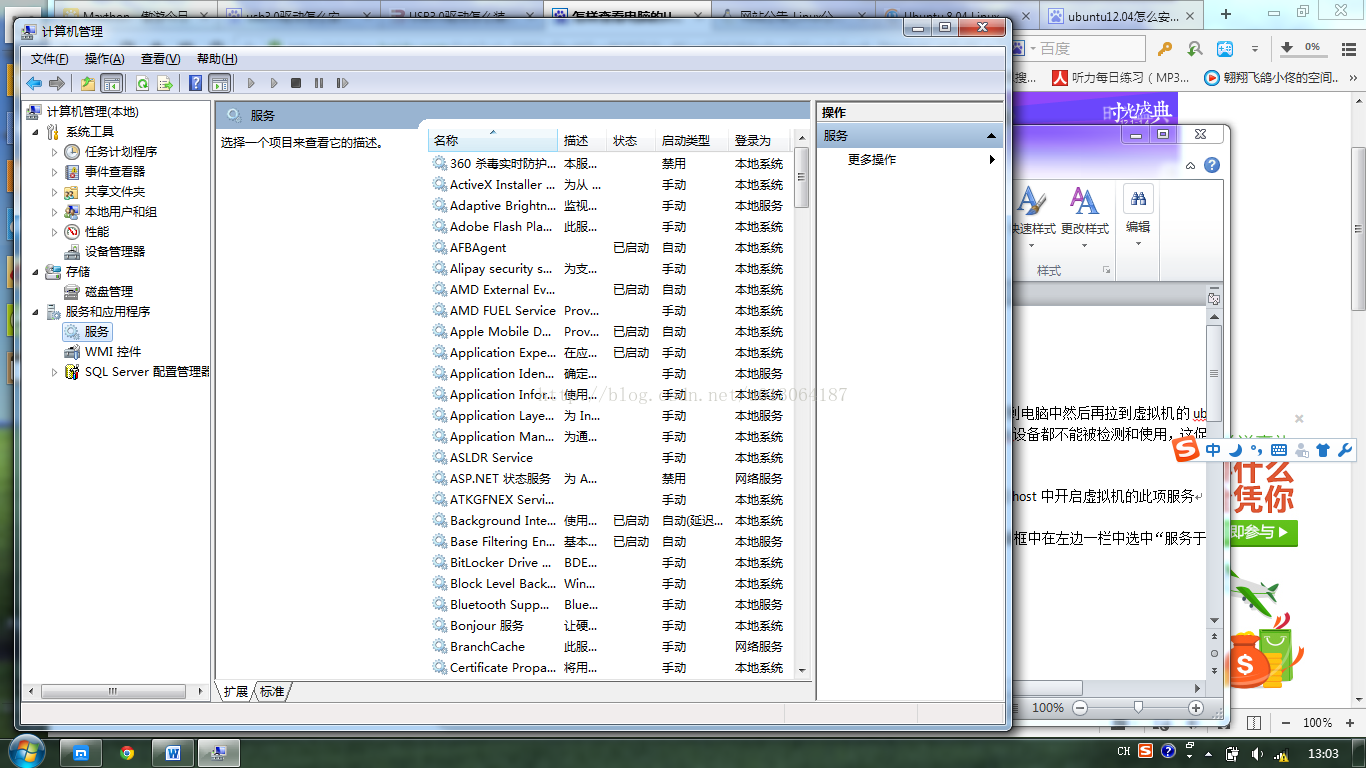Open the 听力每日练习 bookmark
Viewport: 1366px width, 768px height.
pyautogui.click(x=1120, y=77)
